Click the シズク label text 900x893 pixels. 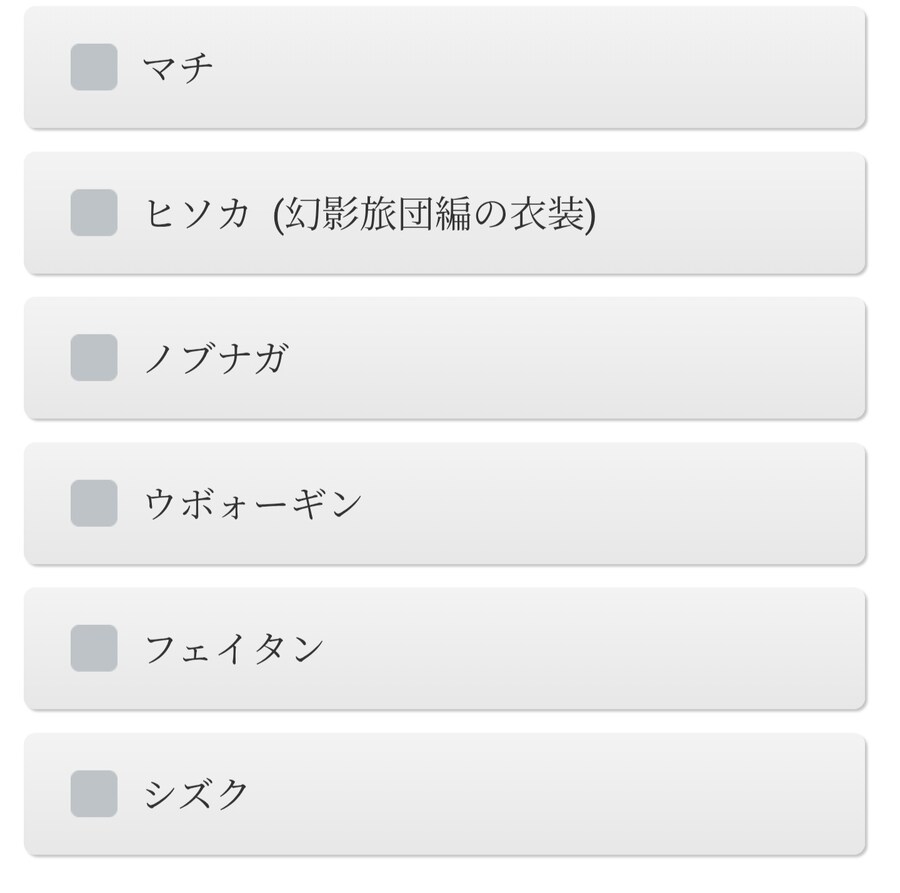pos(196,794)
